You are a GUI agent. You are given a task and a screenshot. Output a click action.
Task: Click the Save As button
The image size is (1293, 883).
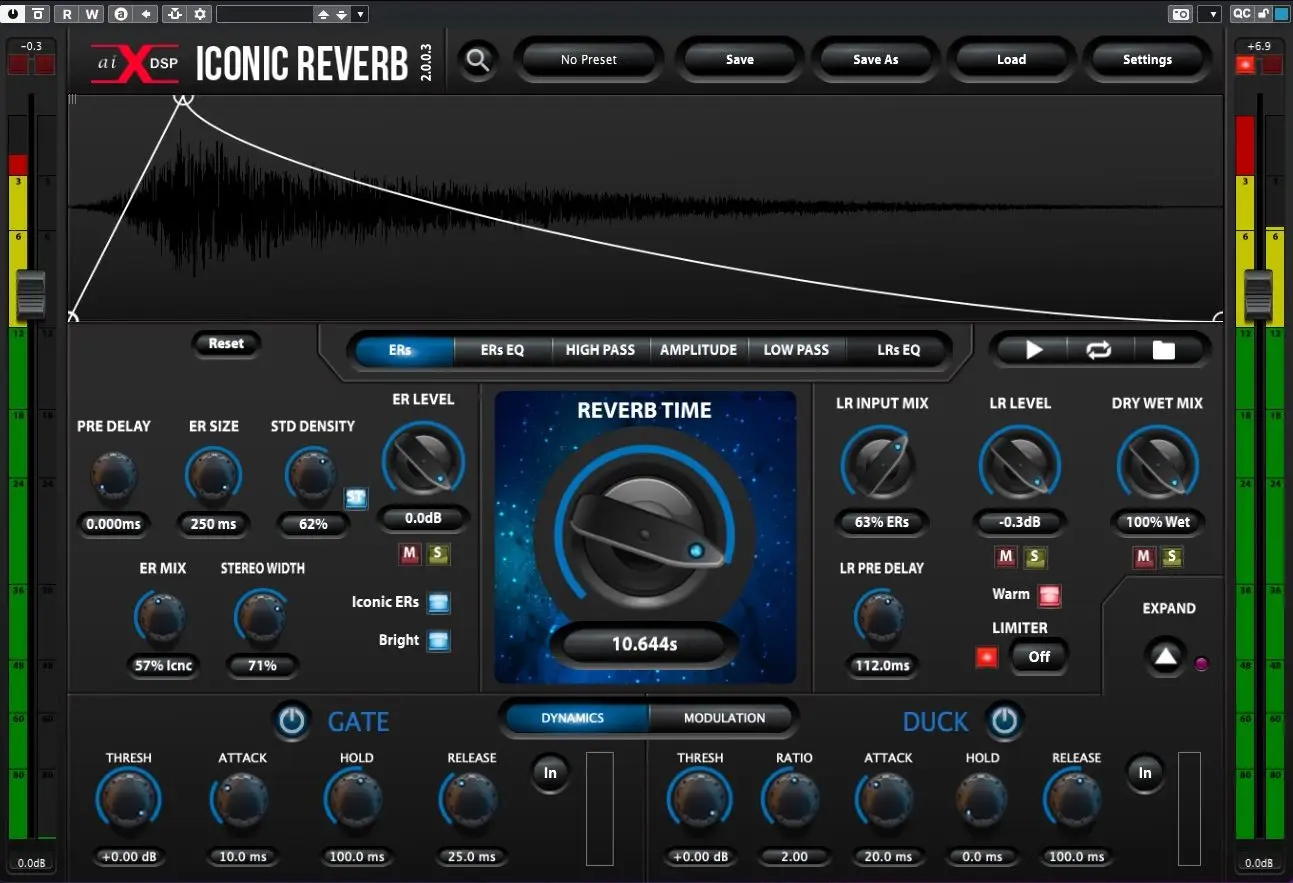[x=876, y=60]
